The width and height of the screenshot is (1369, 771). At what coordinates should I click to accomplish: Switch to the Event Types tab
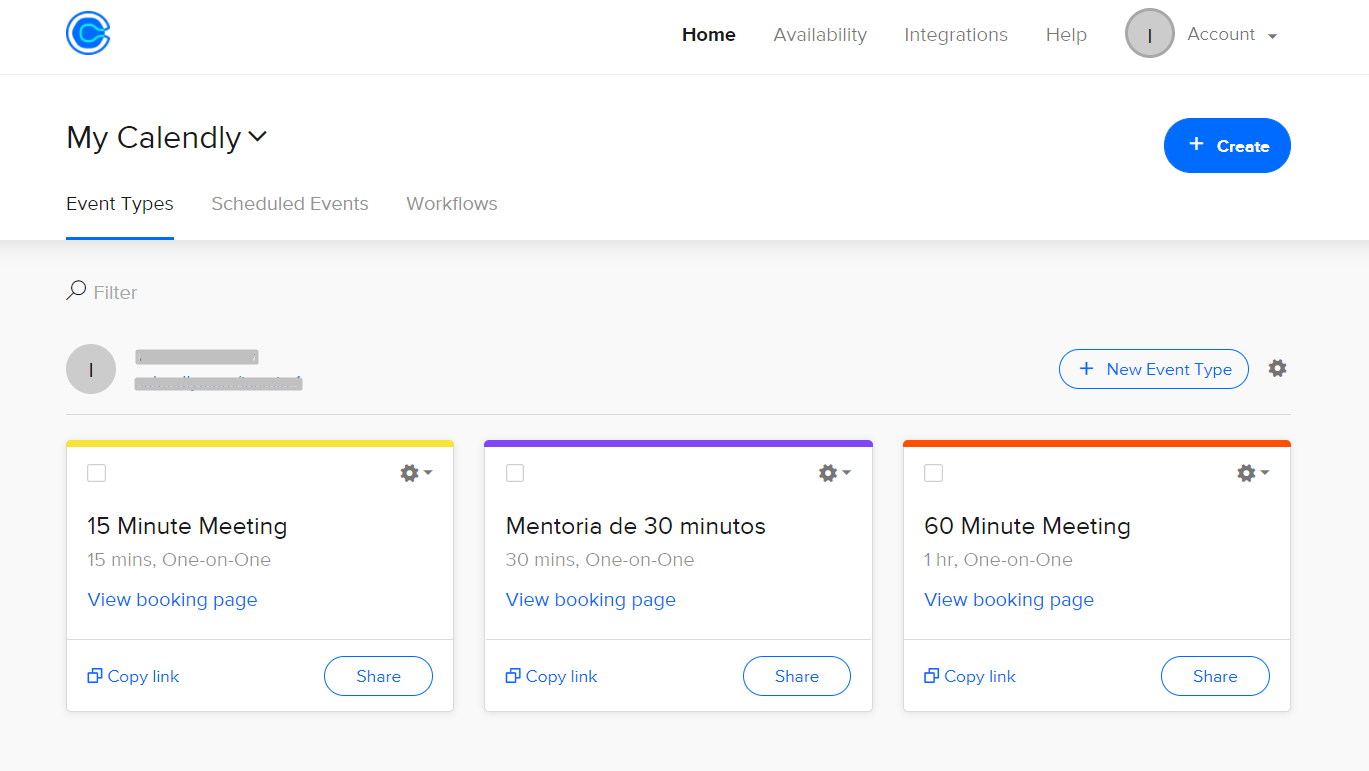coord(120,204)
